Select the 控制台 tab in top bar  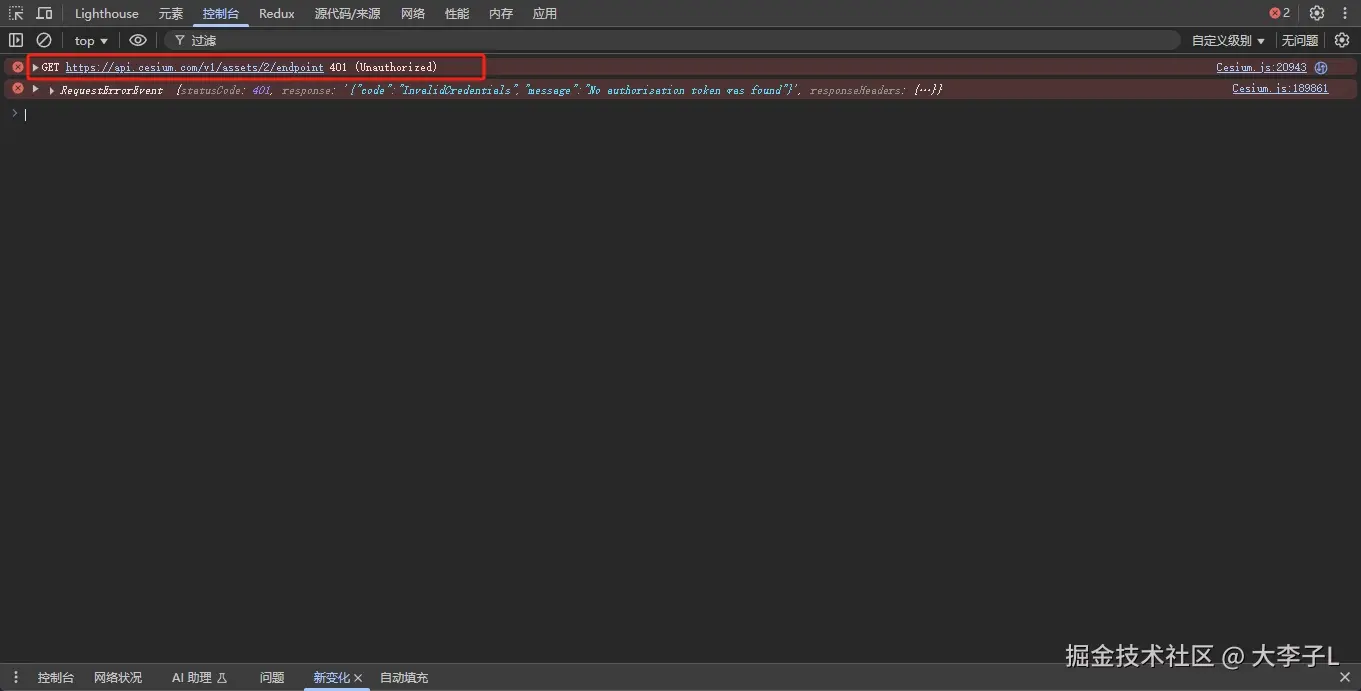click(x=221, y=14)
